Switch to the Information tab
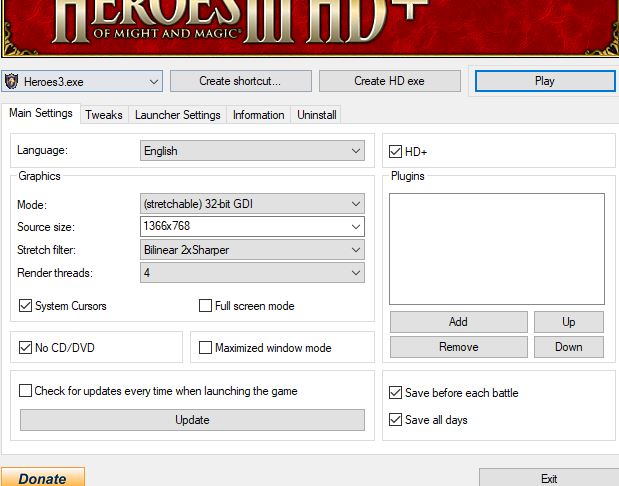 point(259,115)
